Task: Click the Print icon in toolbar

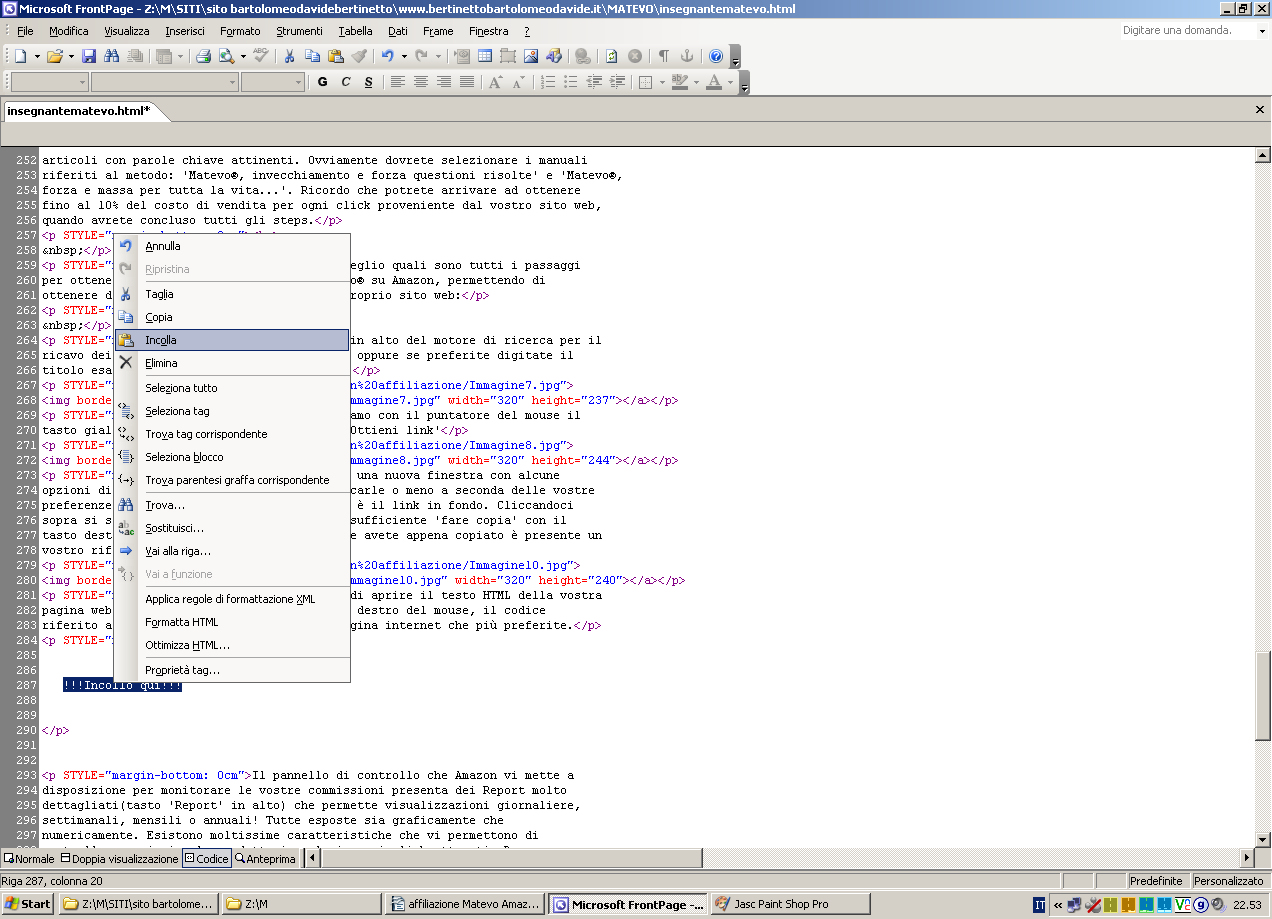Action: [203, 56]
